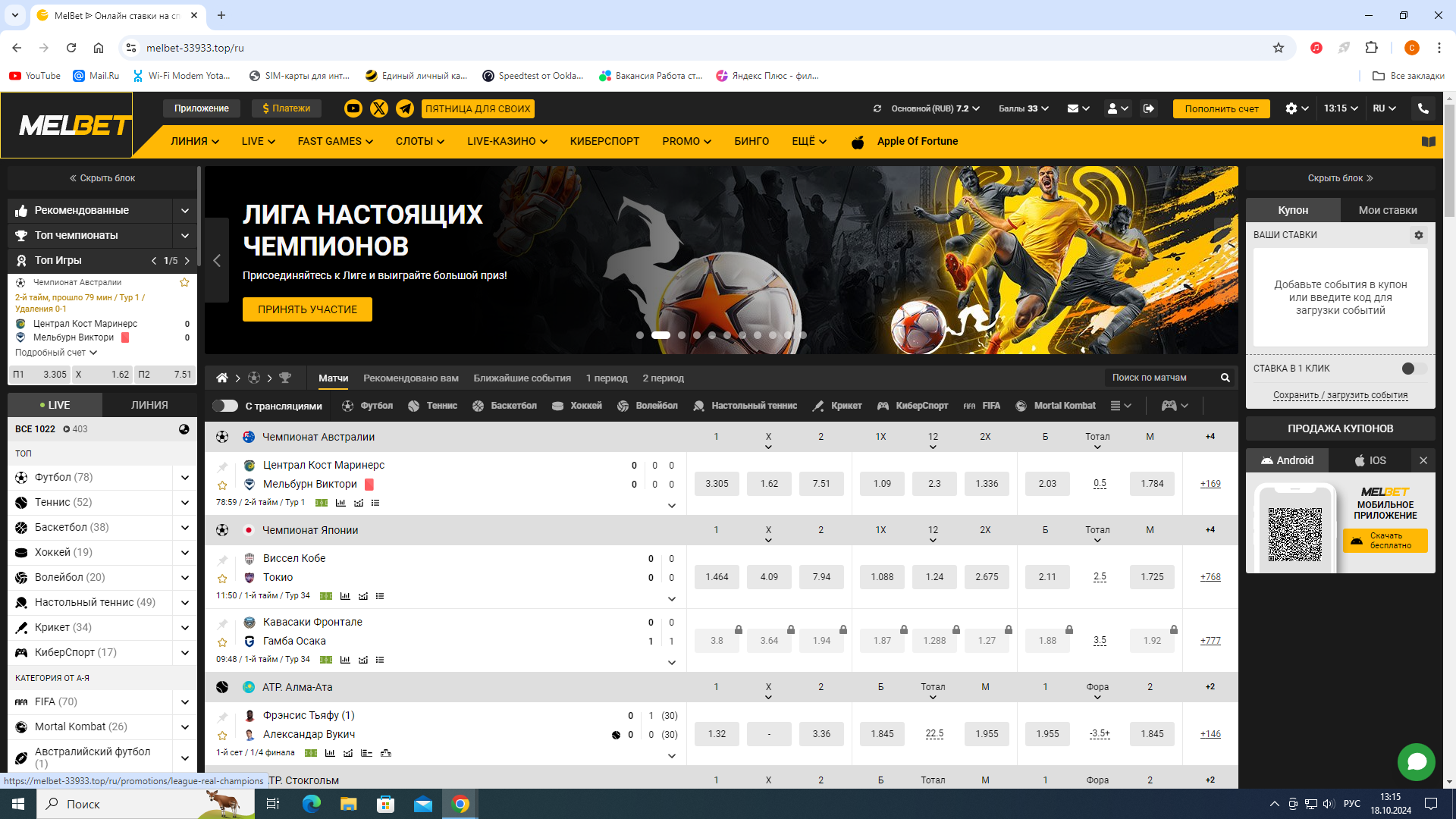1456x819 pixels.
Task: Click the X social network icon
Action: (x=379, y=108)
